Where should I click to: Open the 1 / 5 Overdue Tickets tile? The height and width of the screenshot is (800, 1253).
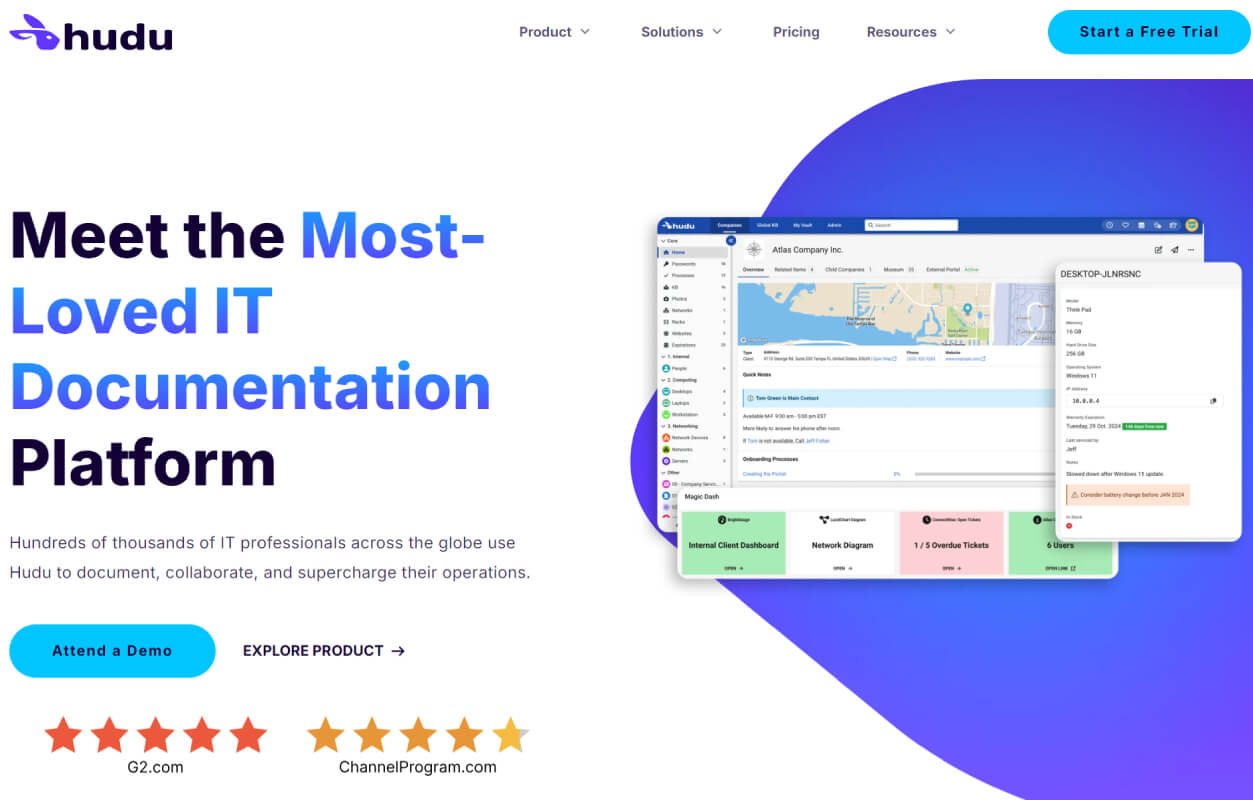coord(951,545)
